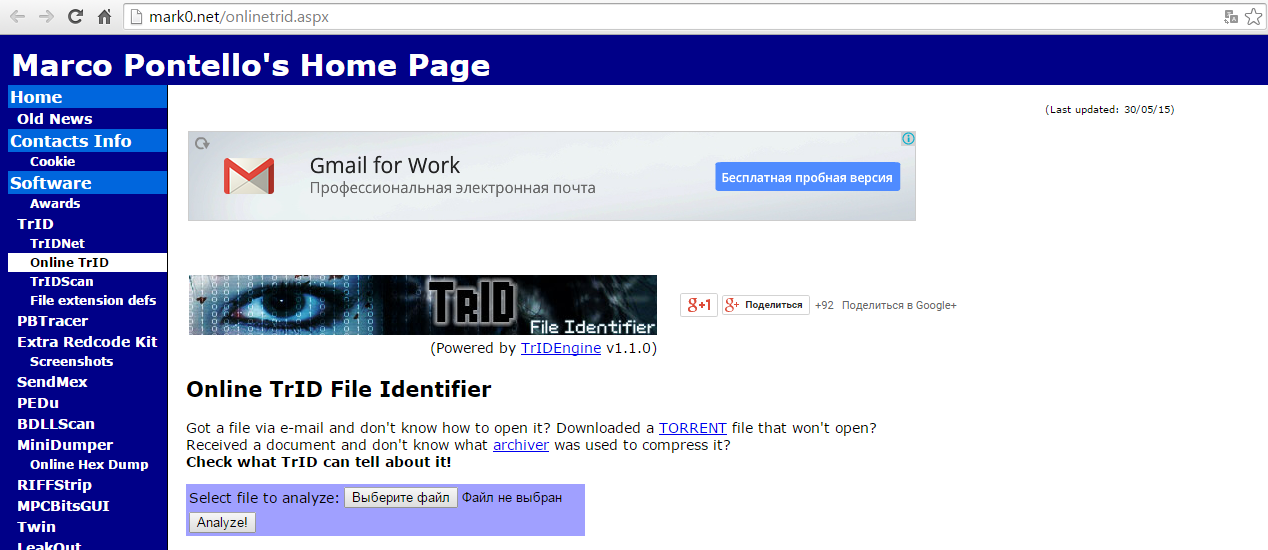1268x550 pixels.
Task: Open Home in the sidebar
Action: pos(87,97)
